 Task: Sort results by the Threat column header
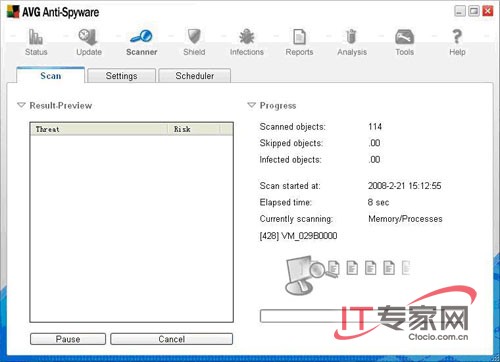99,129
